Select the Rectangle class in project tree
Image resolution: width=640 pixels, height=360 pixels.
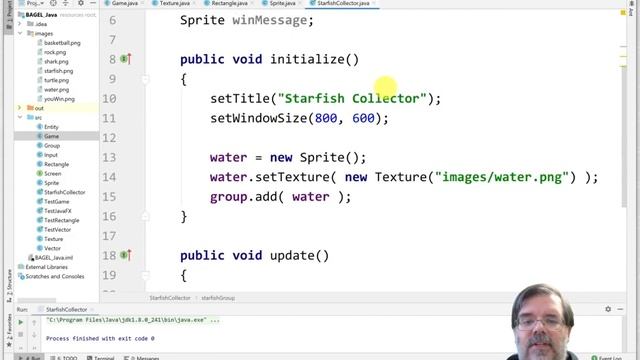(x=56, y=164)
